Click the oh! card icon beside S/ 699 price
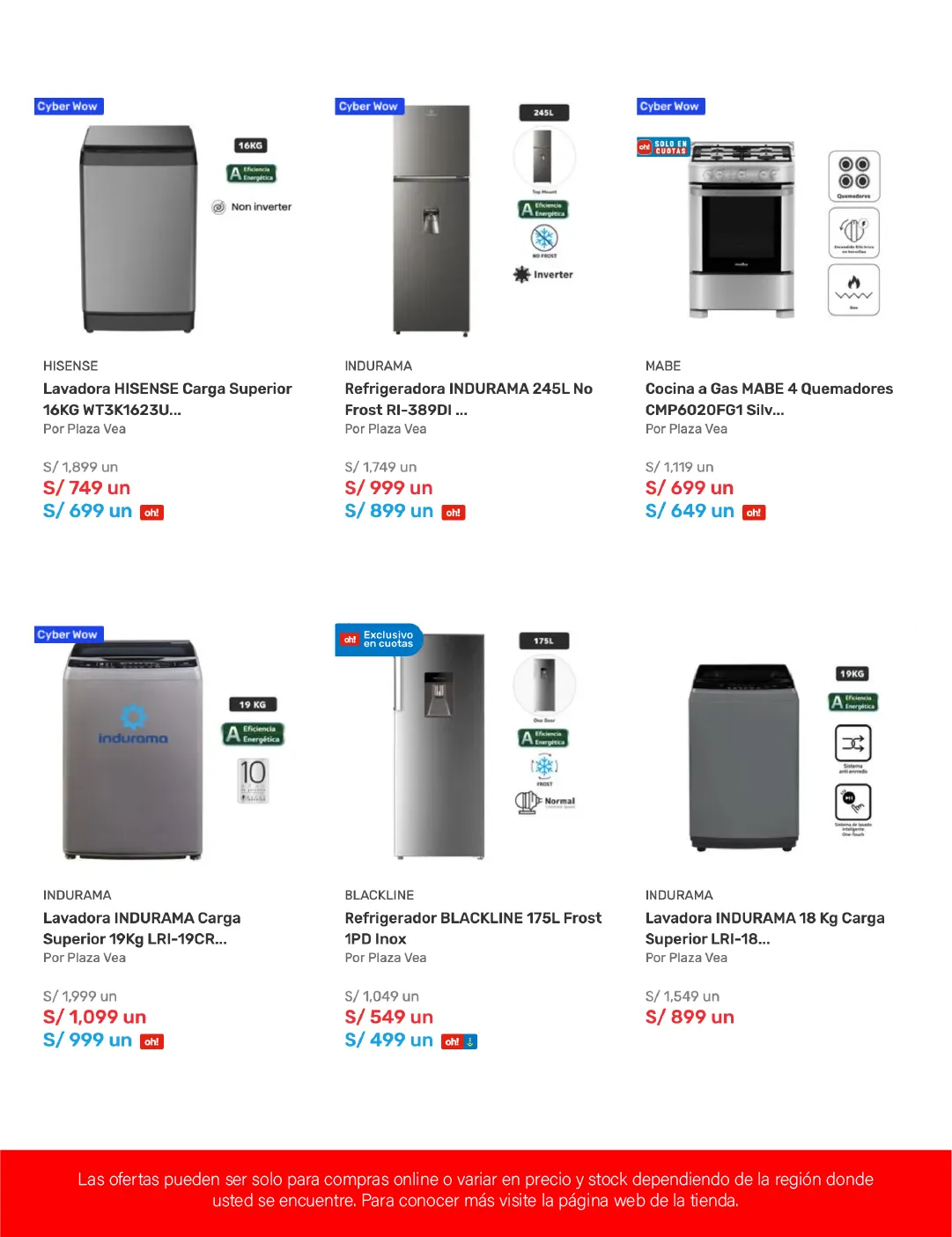The width and height of the screenshot is (952, 1237). click(152, 513)
